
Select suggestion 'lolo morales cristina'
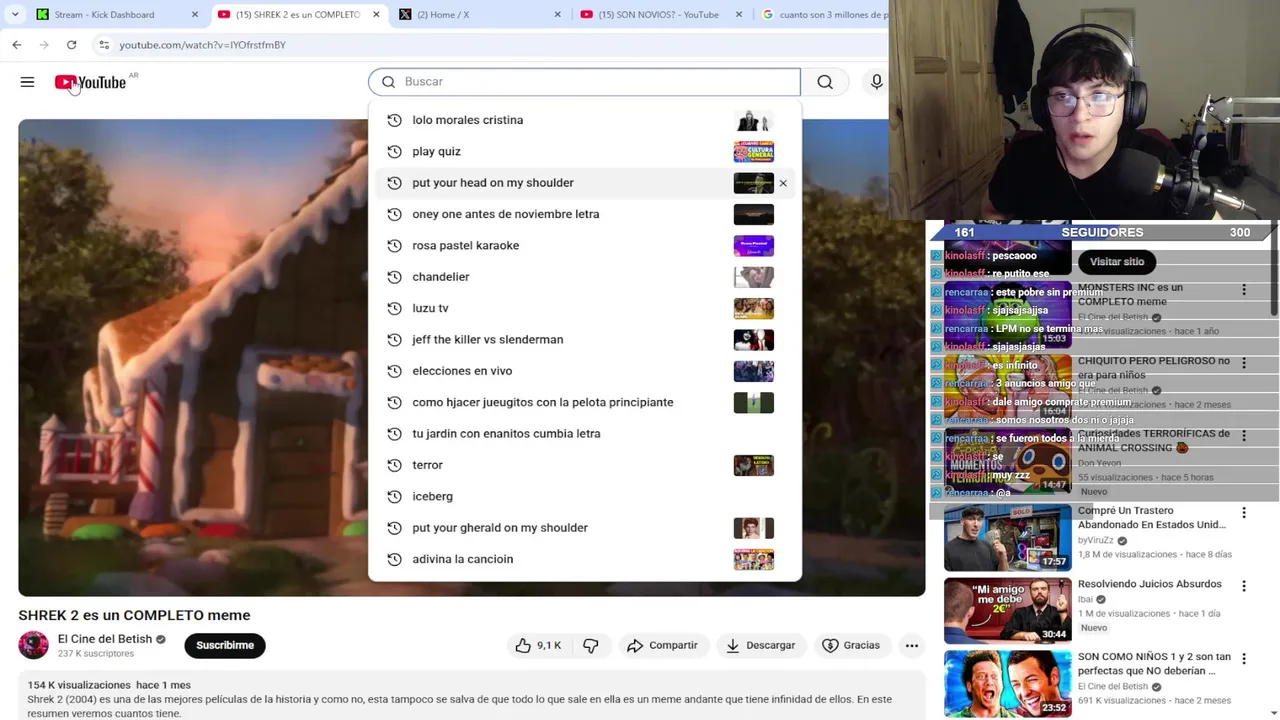(585, 120)
